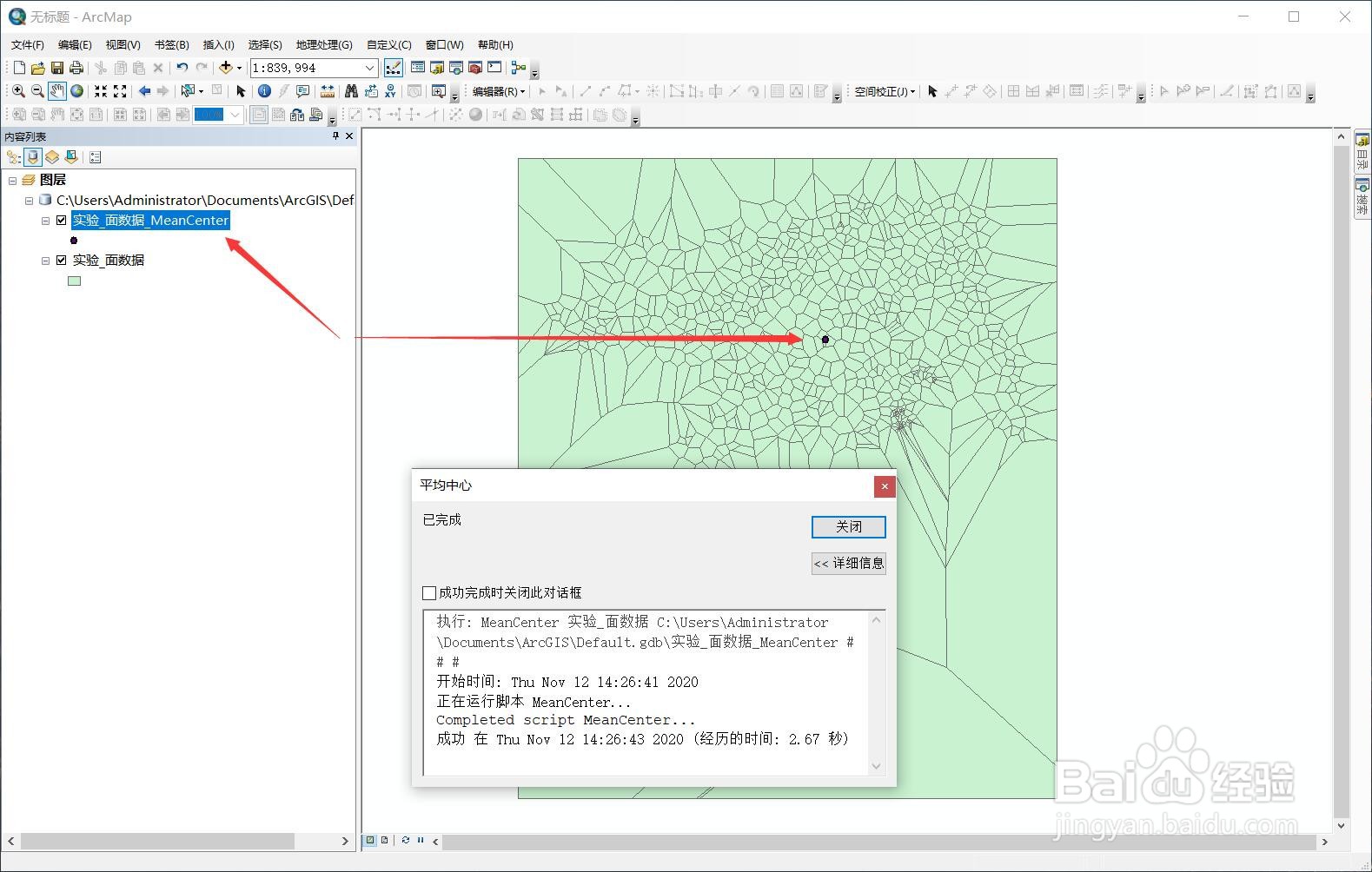Image resolution: width=1372 pixels, height=872 pixels.
Task: Create a new map document
Action: [x=19, y=68]
